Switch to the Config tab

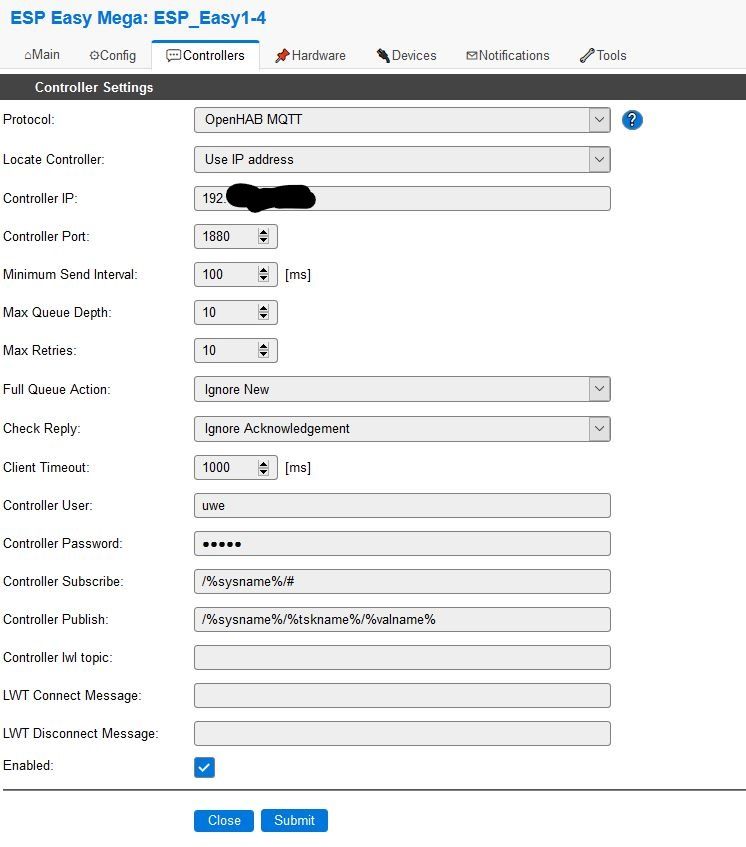pos(113,55)
